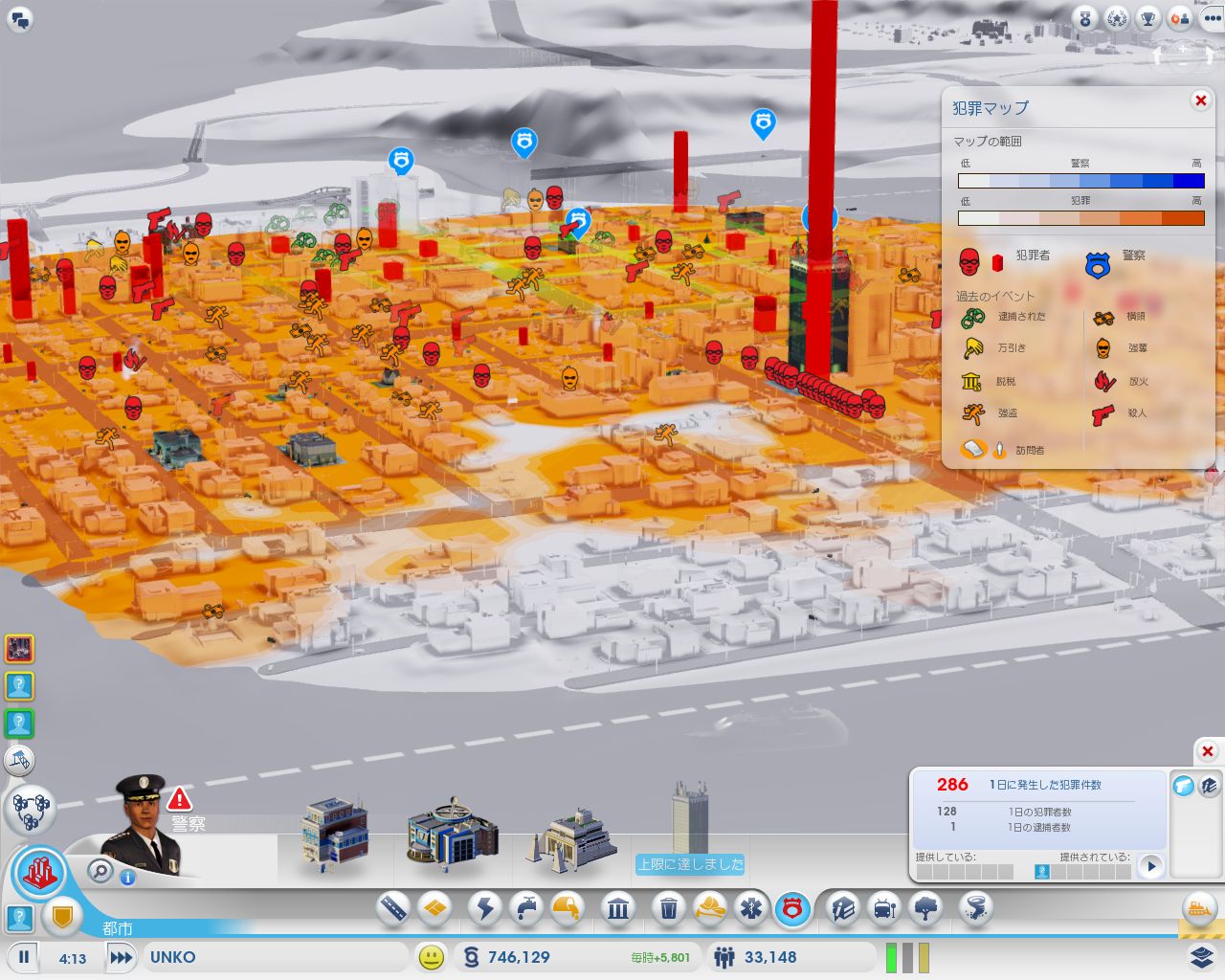Open the data layers stack icon
The image size is (1225, 980).
point(1202,956)
